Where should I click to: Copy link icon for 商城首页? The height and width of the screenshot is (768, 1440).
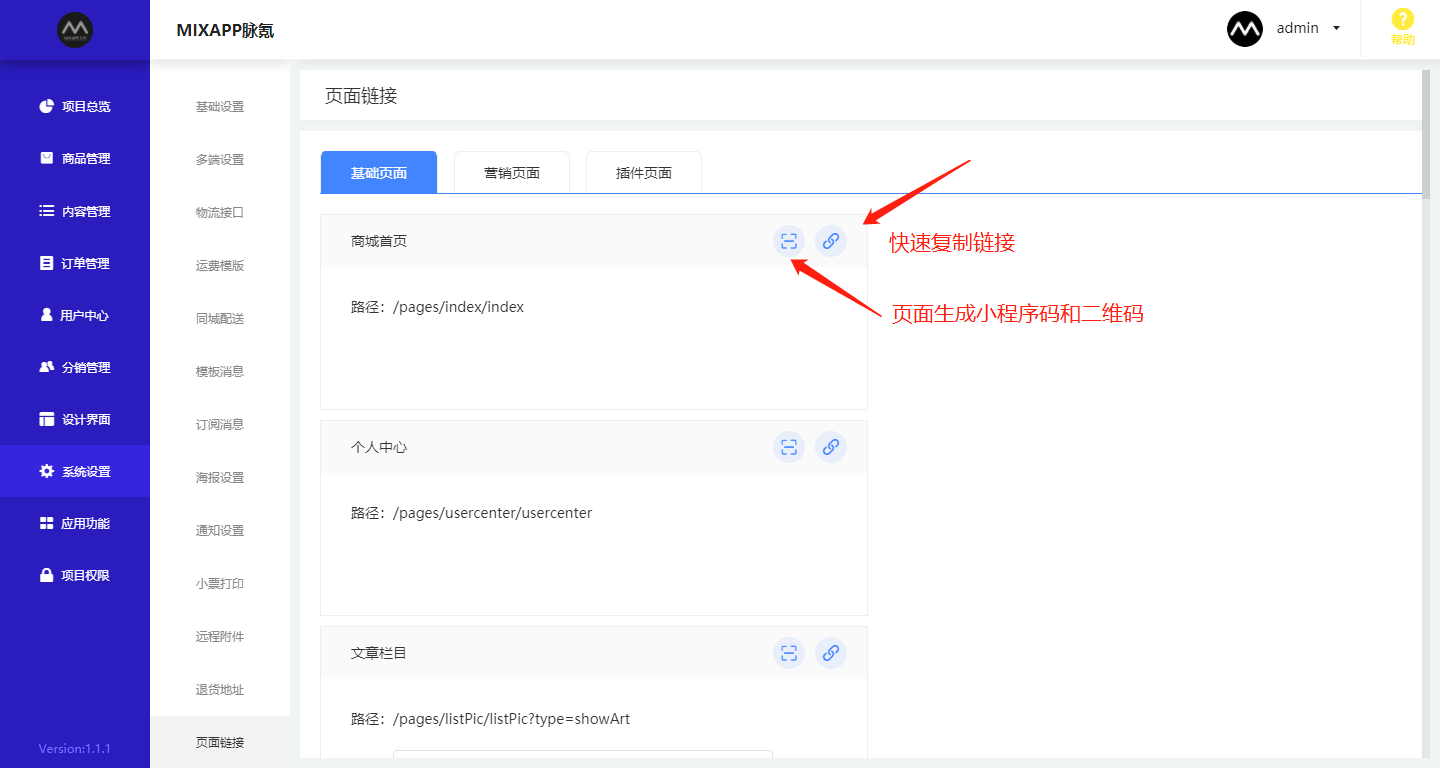(x=830, y=241)
